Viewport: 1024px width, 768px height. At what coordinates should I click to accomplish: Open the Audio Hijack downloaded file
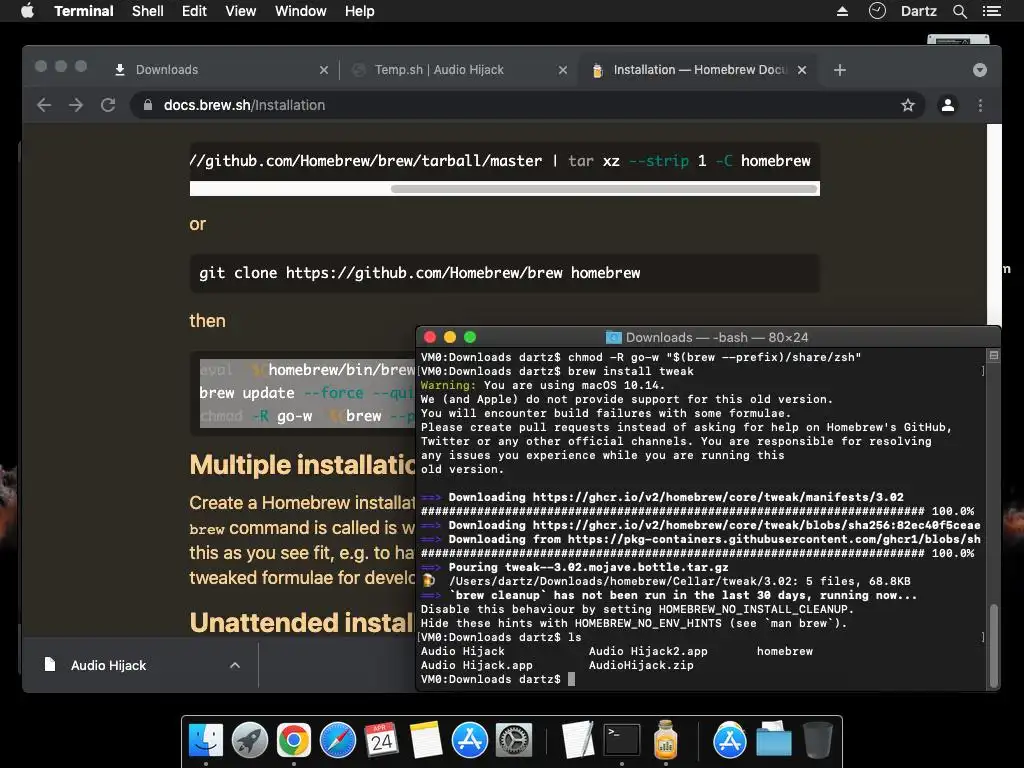coord(108,665)
